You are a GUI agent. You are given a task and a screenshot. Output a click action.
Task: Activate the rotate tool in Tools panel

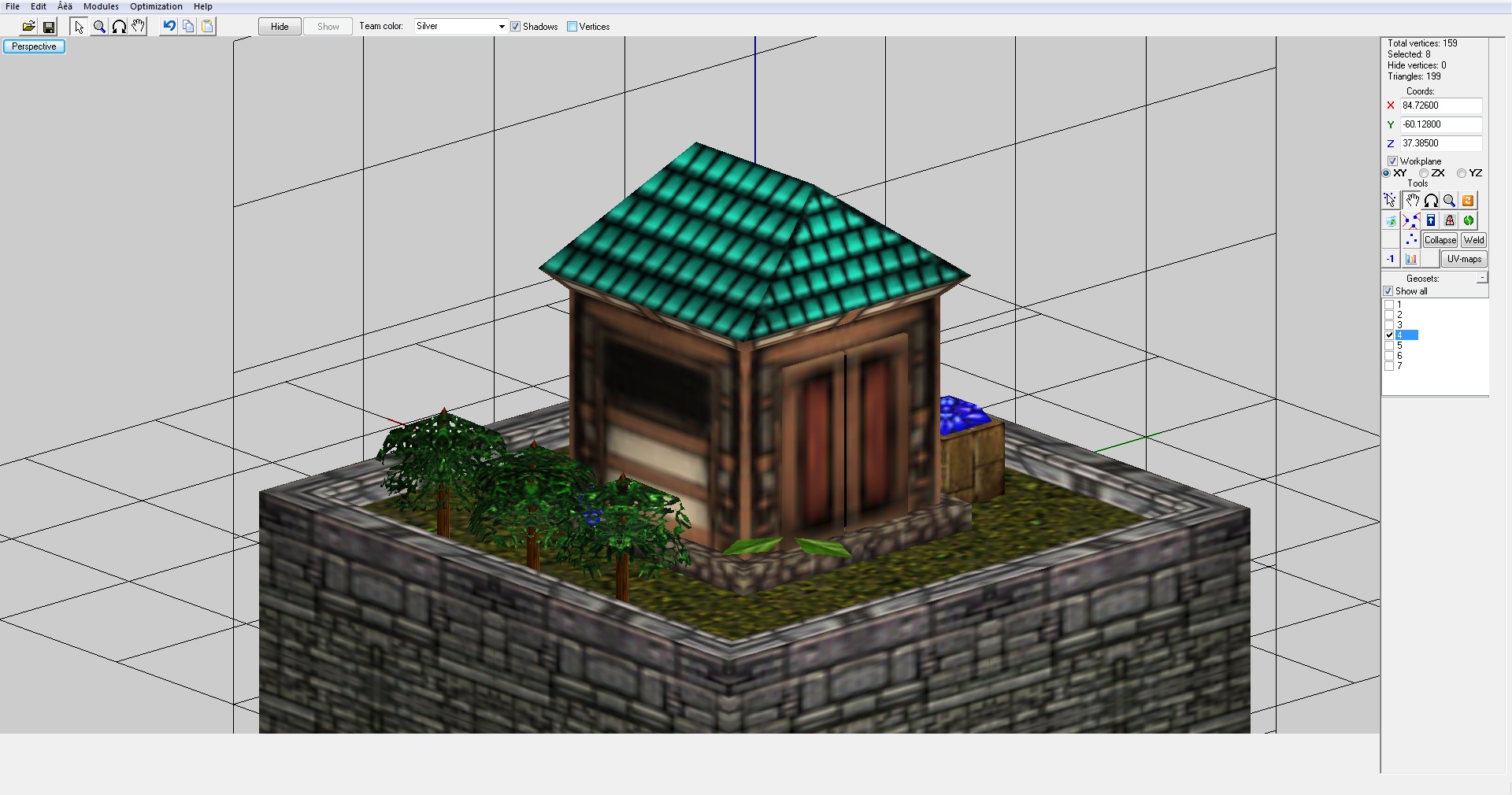pos(1431,201)
